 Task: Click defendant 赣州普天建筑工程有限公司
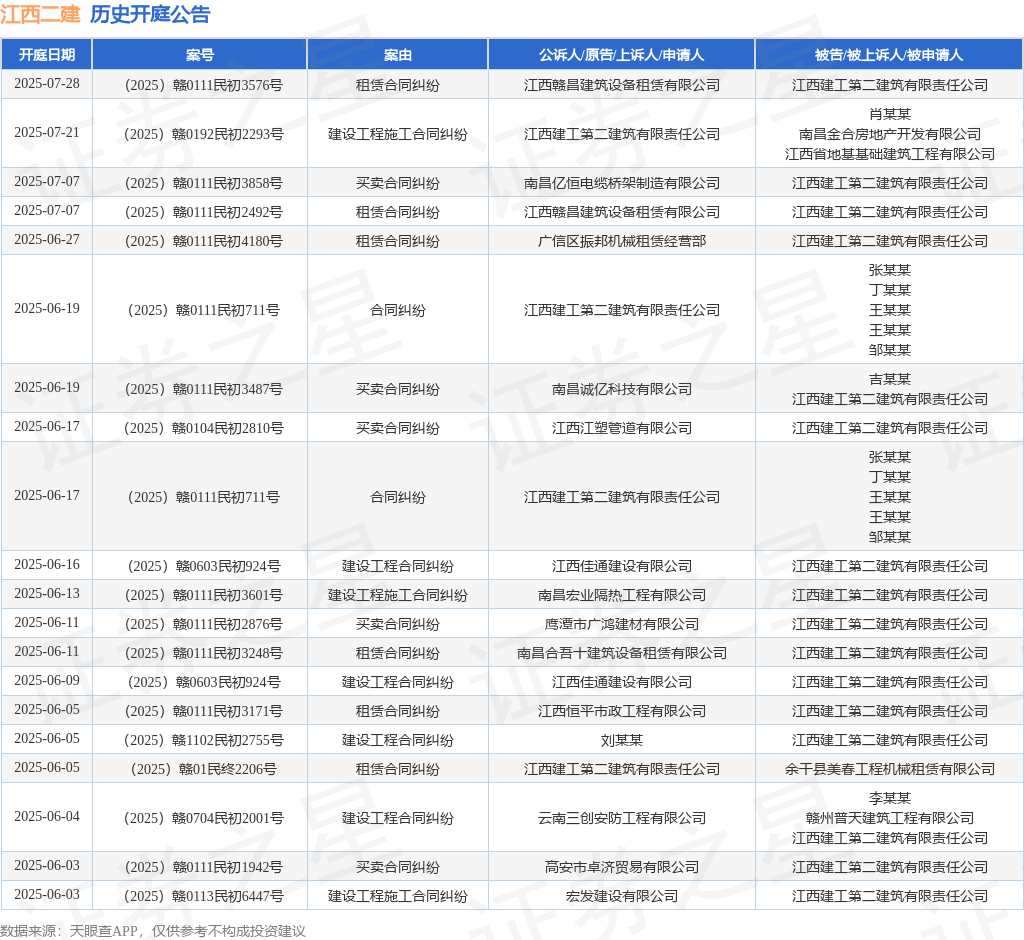[x=889, y=818]
